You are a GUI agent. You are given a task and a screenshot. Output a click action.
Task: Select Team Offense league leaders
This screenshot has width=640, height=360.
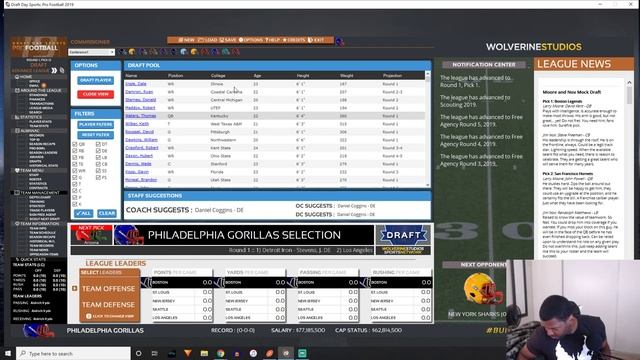point(109,289)
